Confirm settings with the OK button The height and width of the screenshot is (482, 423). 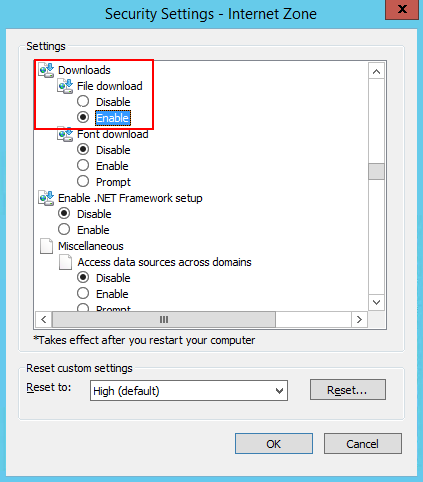pos(274,444)
